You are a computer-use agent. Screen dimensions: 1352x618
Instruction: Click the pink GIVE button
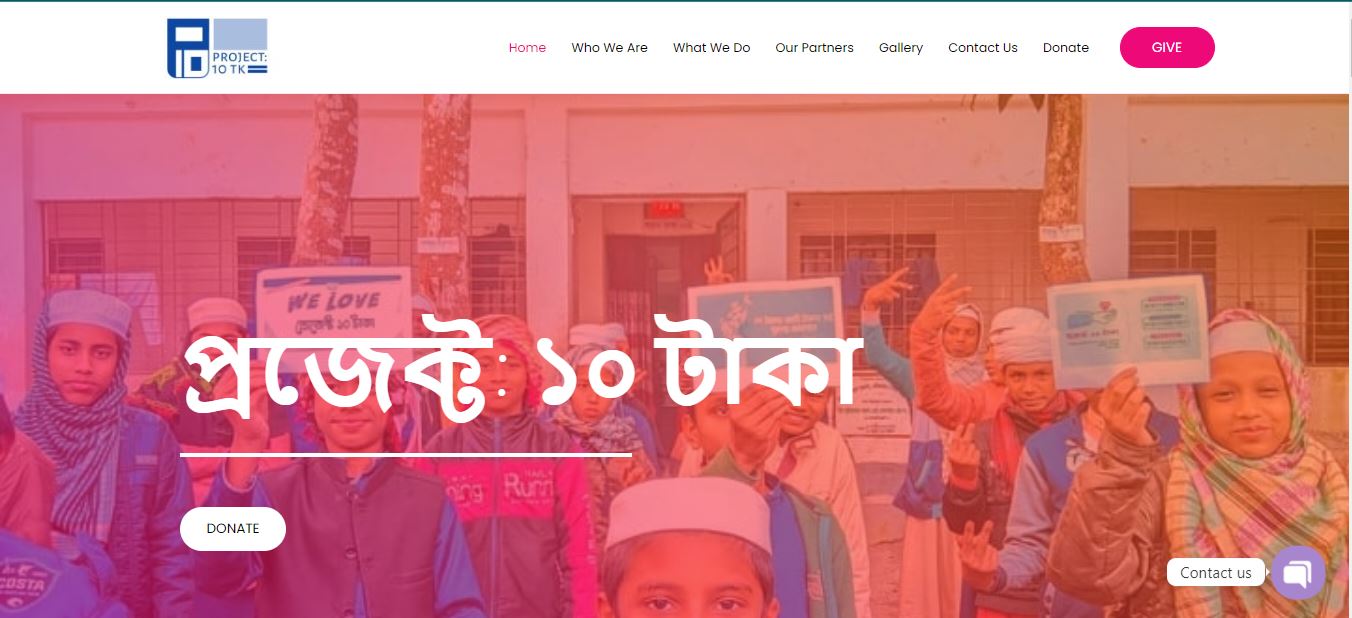pyautogui.click(x=1167, y=48)
